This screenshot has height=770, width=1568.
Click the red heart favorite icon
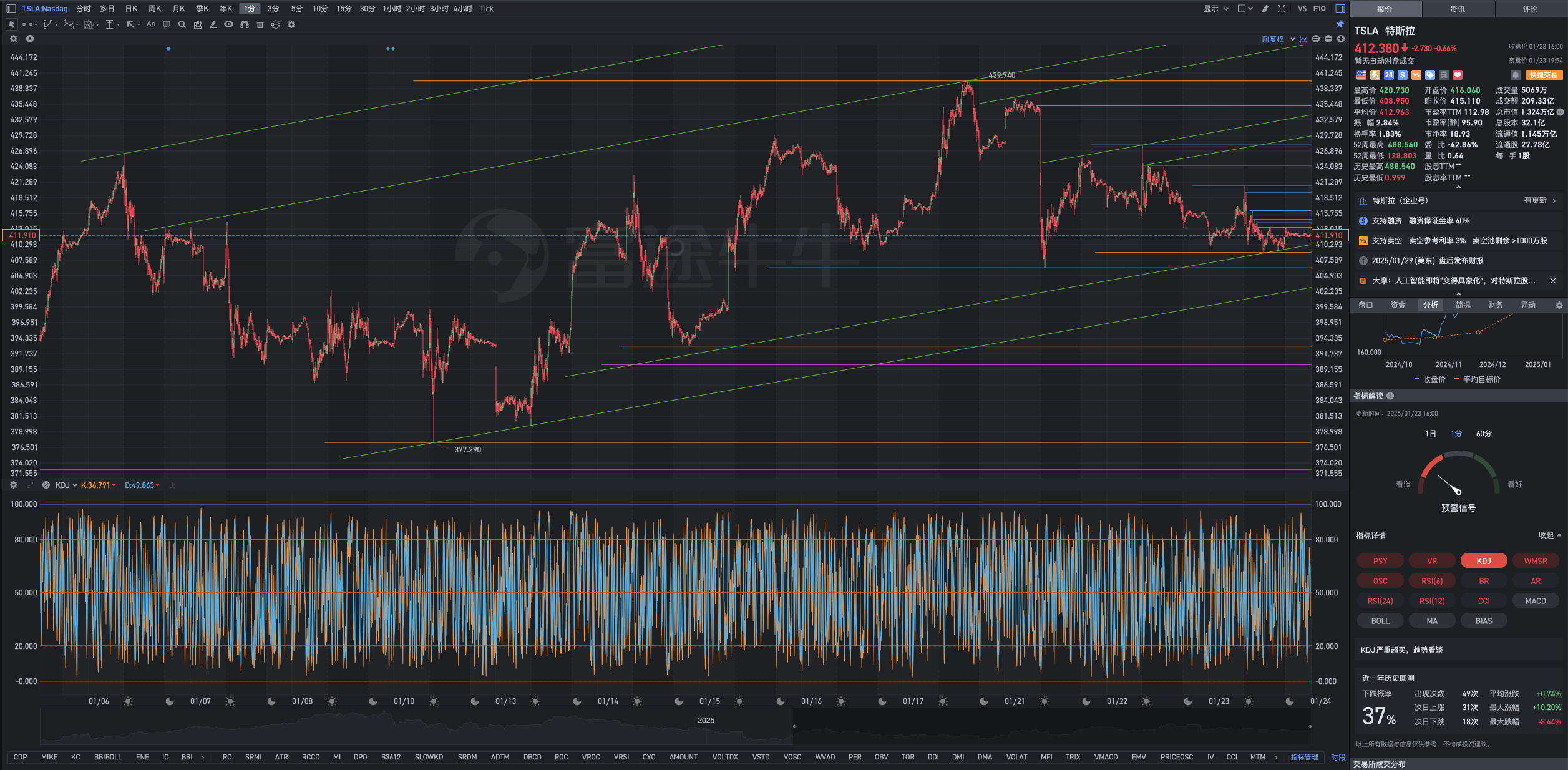(1458, 75)
